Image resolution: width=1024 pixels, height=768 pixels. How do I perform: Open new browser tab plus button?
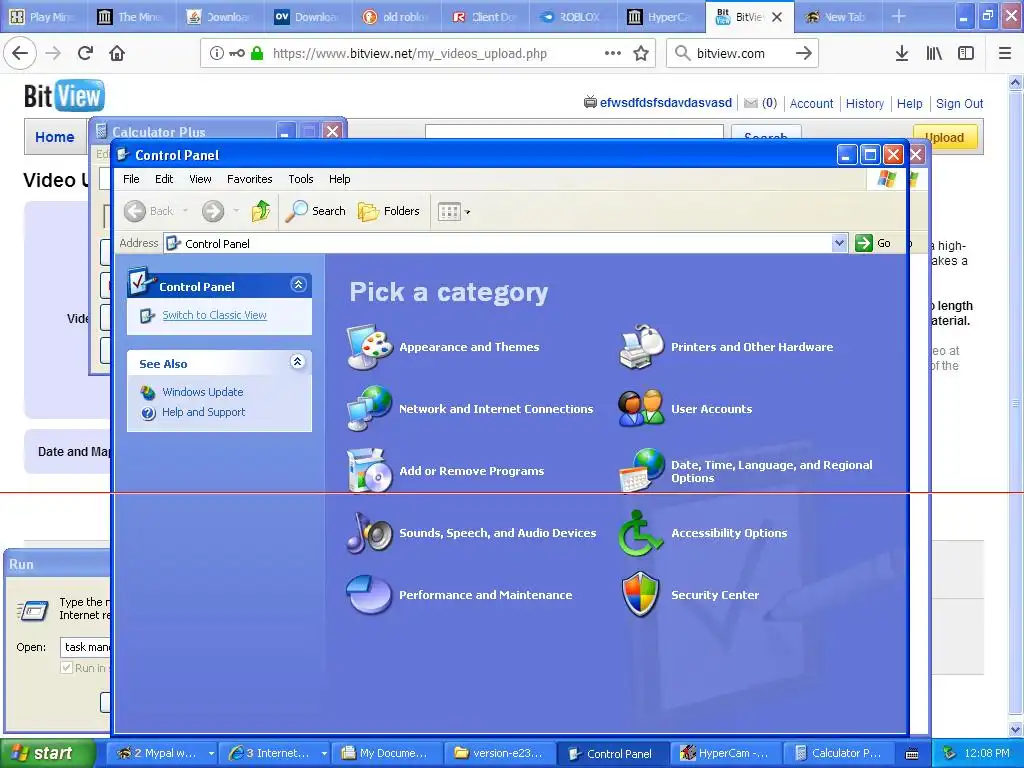point(899,16)
